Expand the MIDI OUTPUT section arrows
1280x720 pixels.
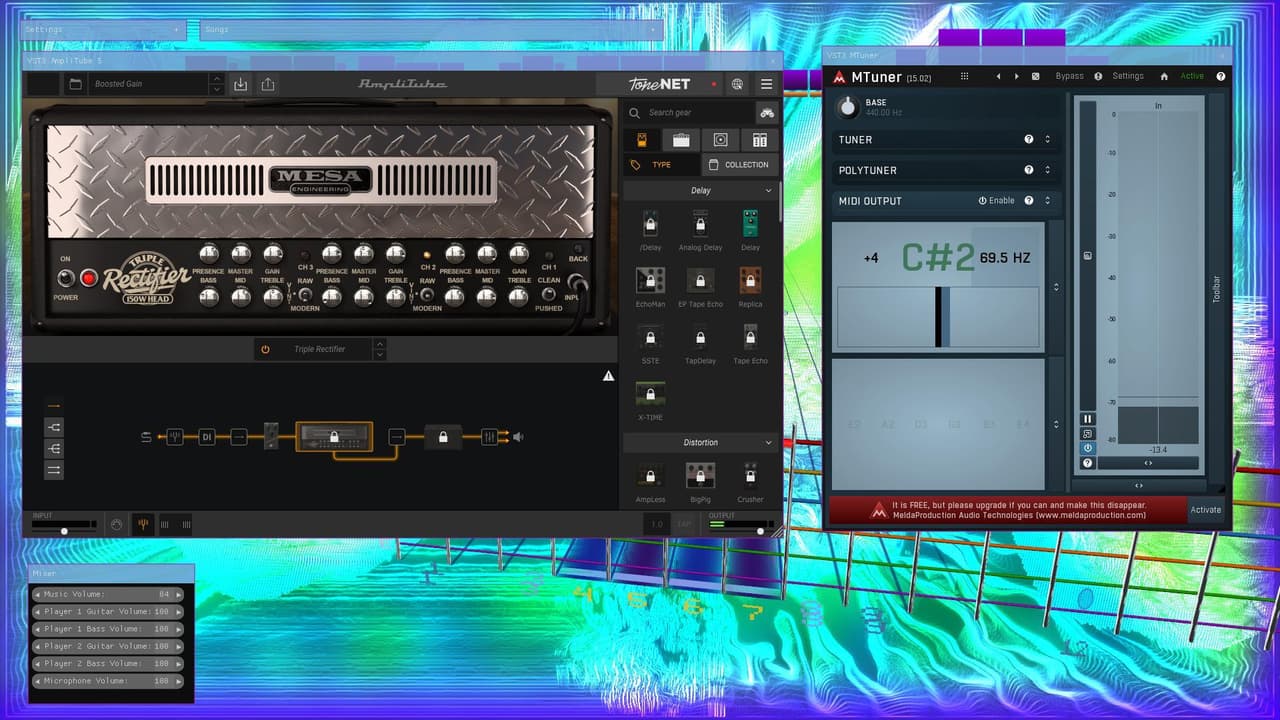point(1048,201)
